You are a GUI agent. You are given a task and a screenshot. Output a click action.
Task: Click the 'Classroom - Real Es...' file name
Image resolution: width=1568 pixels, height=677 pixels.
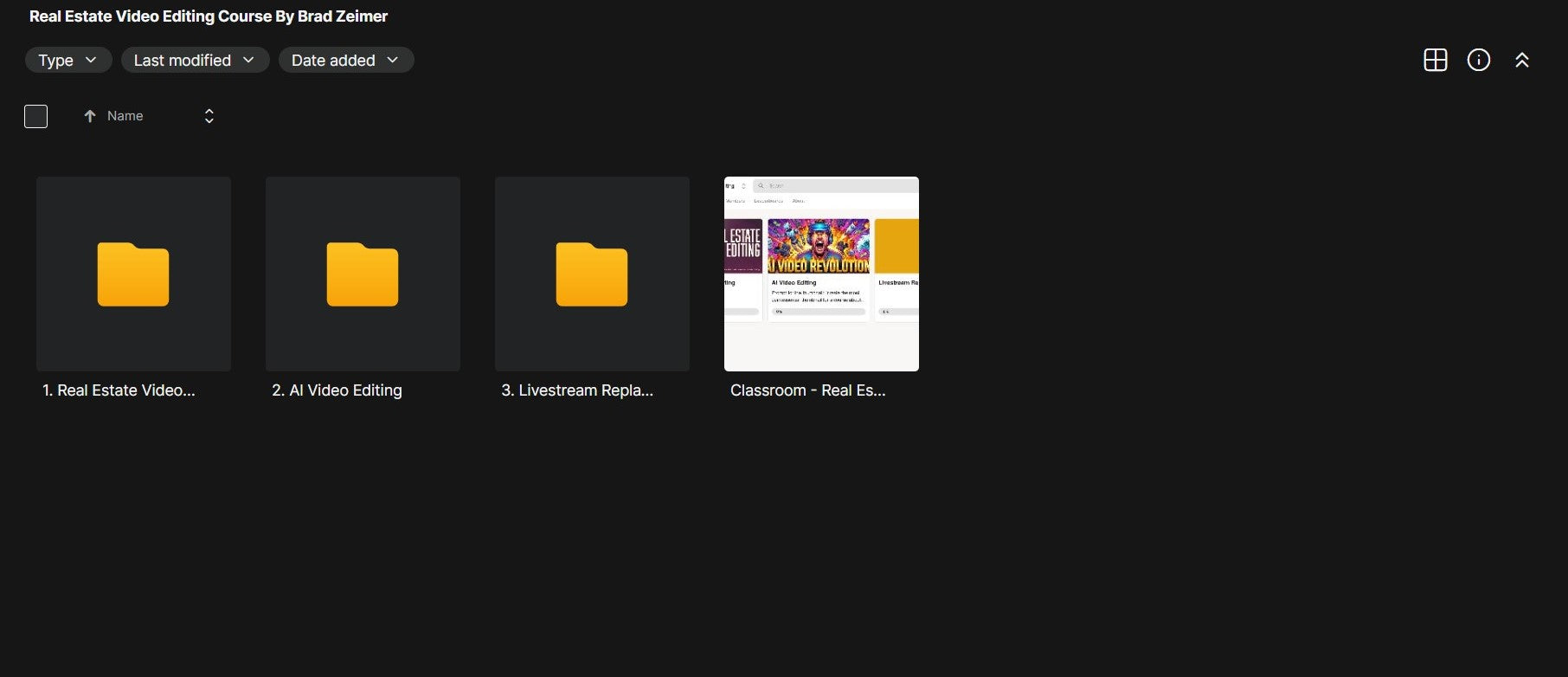[808, 390]
